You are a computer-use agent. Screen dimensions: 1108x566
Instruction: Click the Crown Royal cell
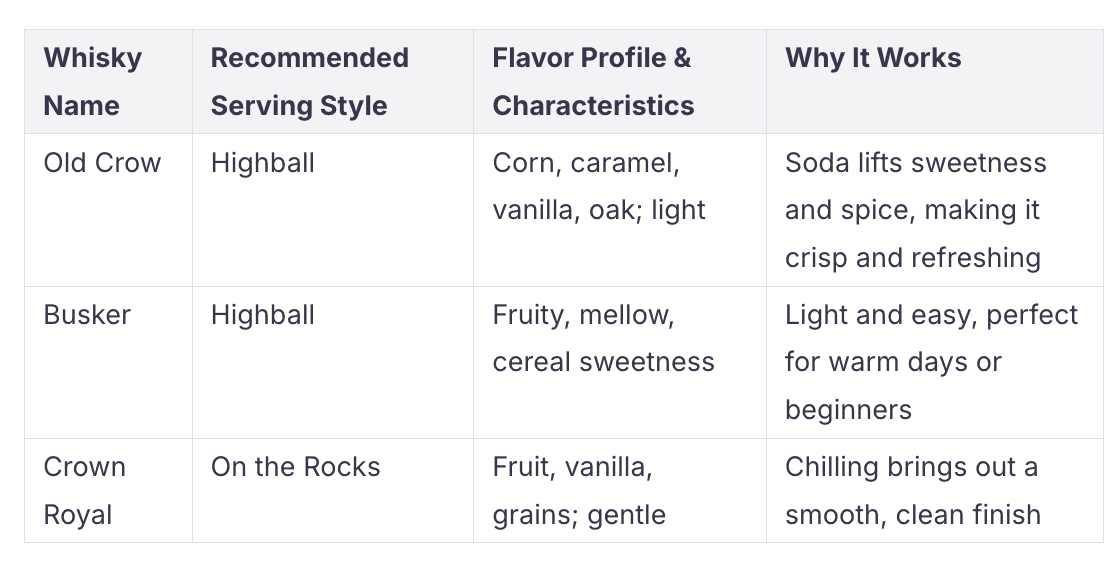(108, 490)
